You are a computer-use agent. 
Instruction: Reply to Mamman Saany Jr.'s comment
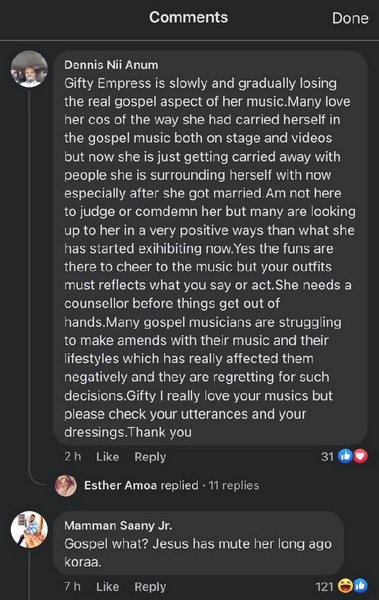(150, 587)
